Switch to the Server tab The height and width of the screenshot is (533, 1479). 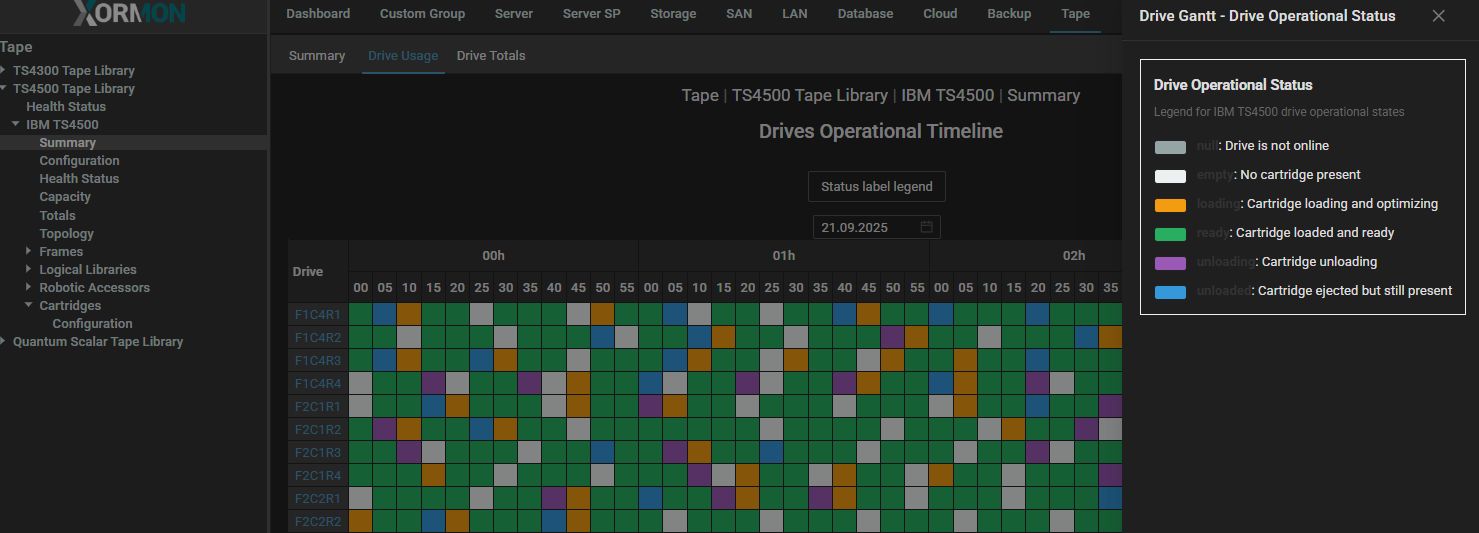514,14
